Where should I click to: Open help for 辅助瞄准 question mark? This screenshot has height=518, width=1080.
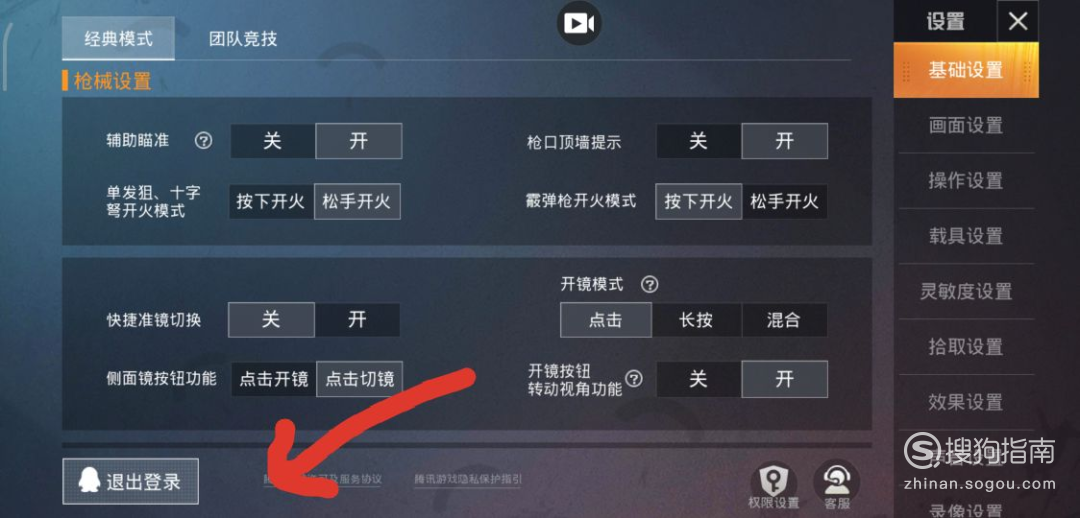[203, 141]
